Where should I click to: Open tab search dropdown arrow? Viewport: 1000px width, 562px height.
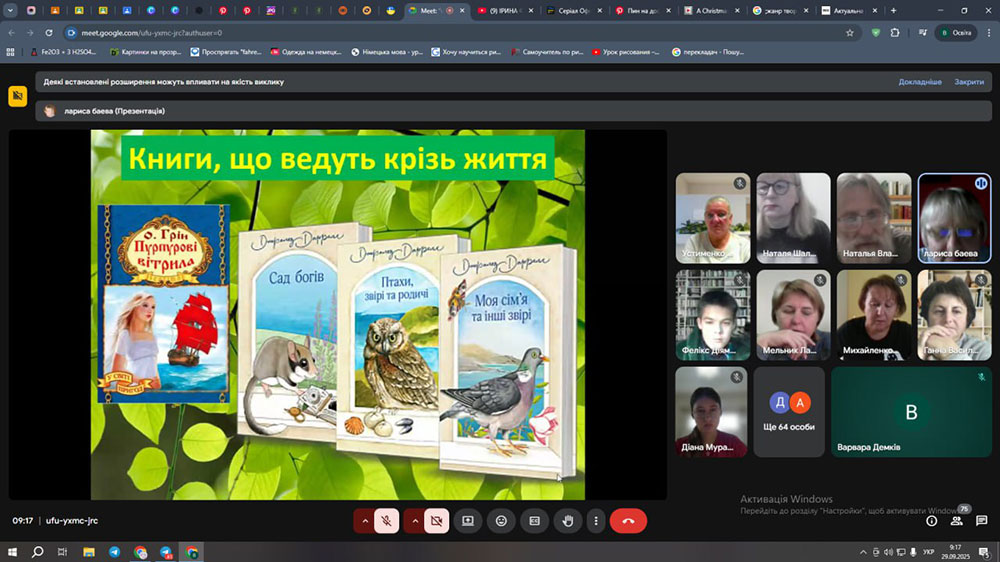click(10, 10)
